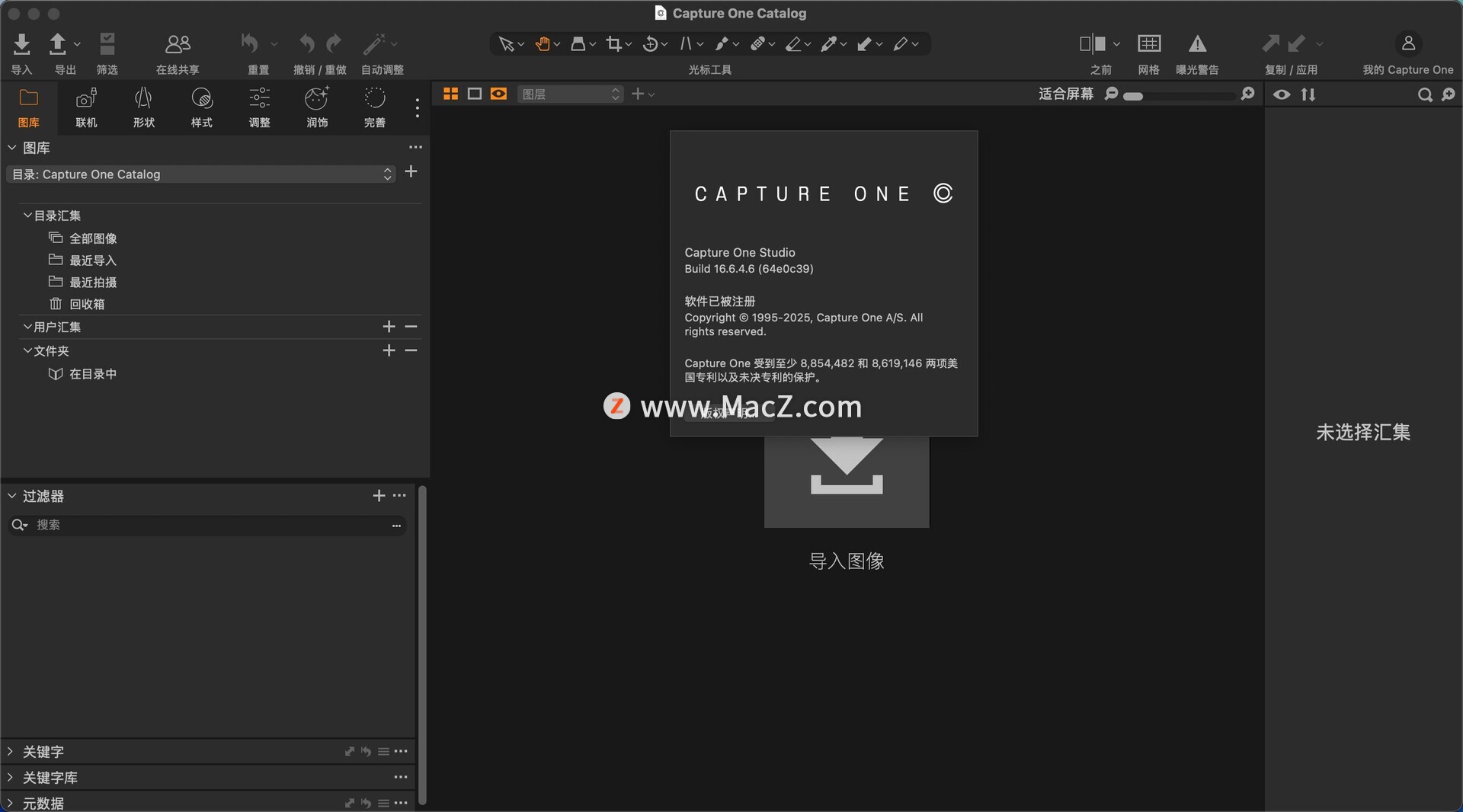Click the 重置 reset icon
Screen dimensions: 1463x812
250,43
